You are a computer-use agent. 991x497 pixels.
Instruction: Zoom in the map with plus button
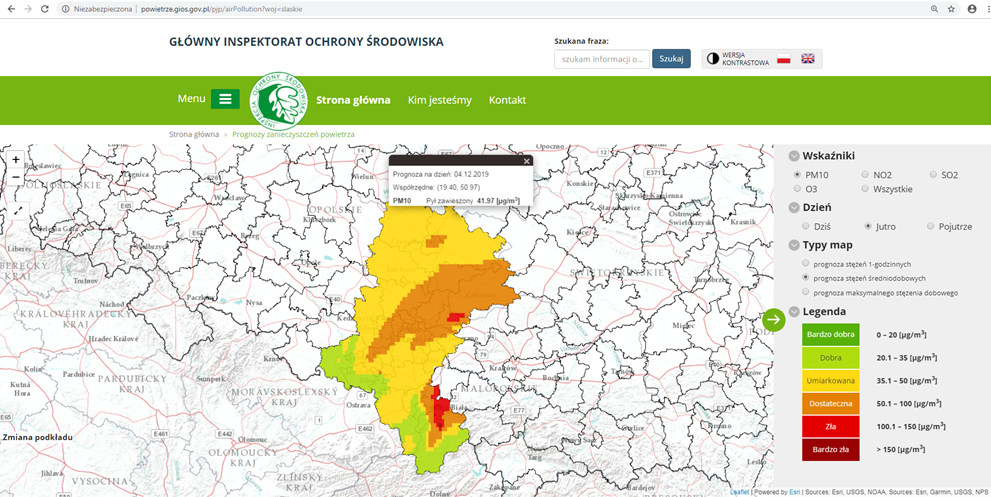point(16,160)
